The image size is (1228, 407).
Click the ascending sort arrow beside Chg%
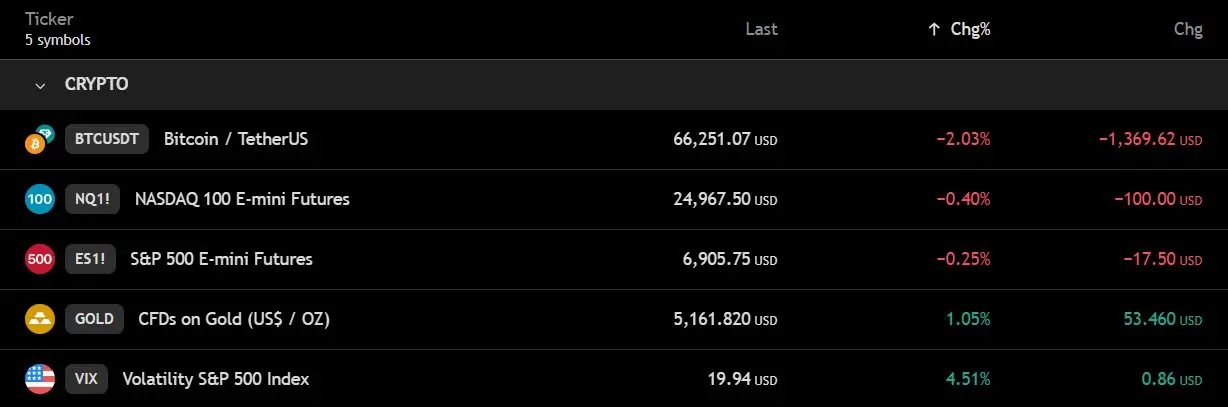933,30
